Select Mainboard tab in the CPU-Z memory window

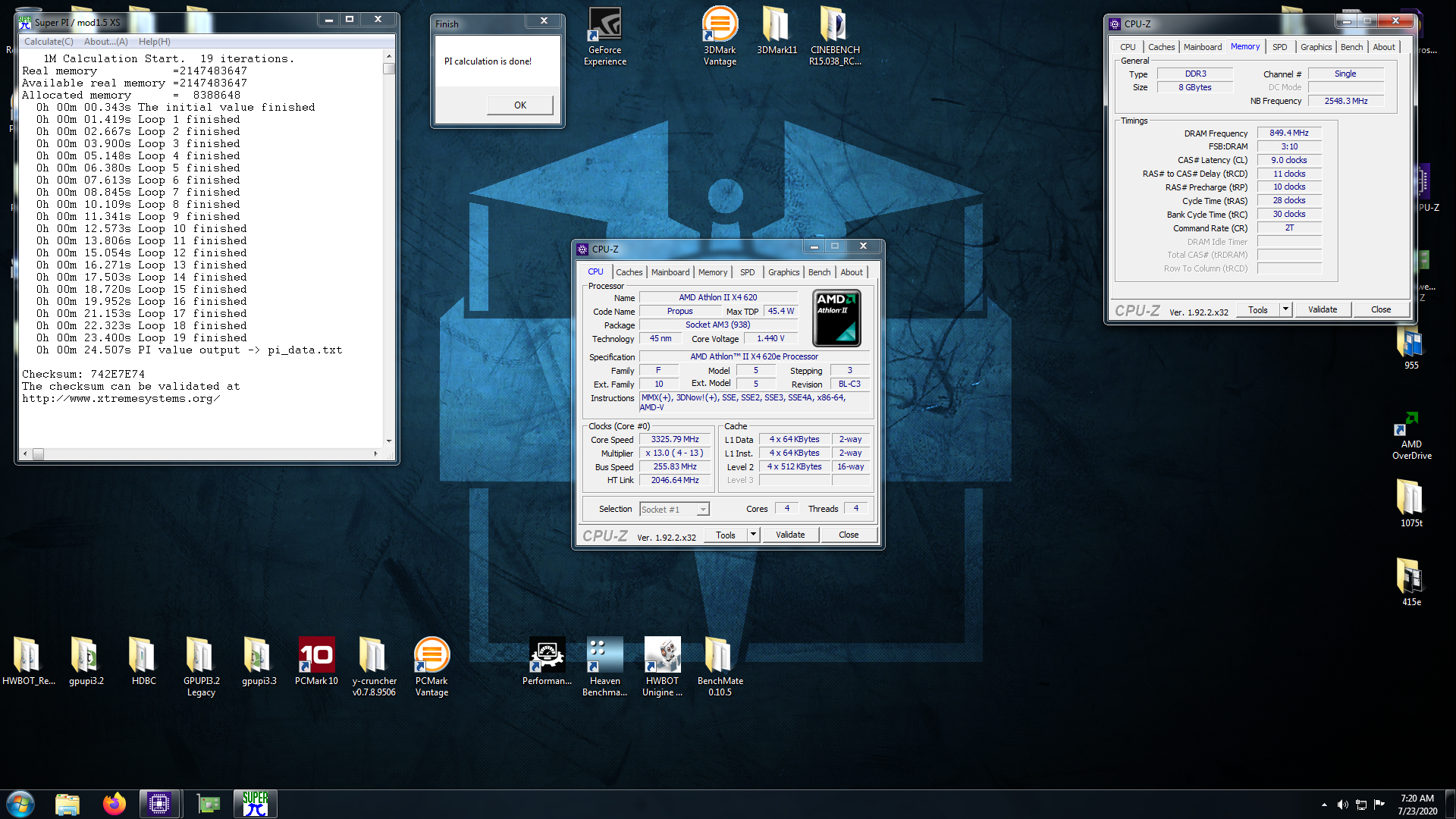coord(1203,47)
